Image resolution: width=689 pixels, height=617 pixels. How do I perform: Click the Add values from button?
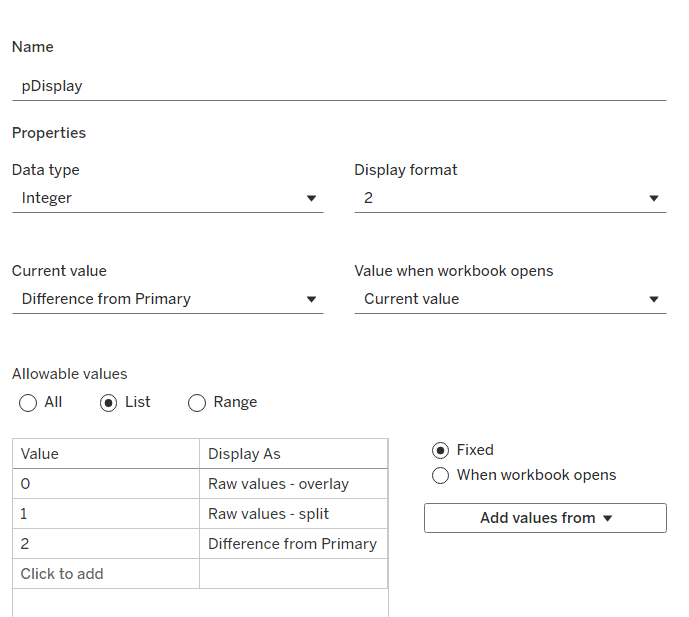[545, 518]
